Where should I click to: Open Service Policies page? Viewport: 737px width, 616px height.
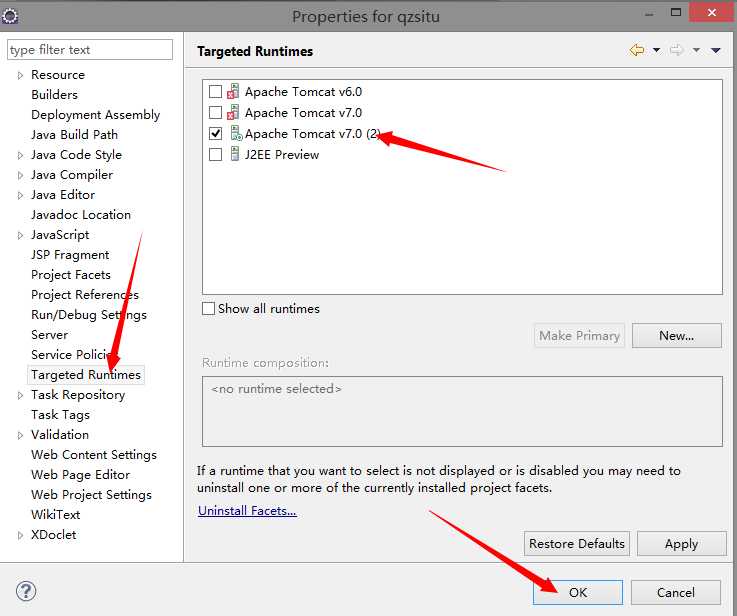pyautogui.click(x=73, y=354)
